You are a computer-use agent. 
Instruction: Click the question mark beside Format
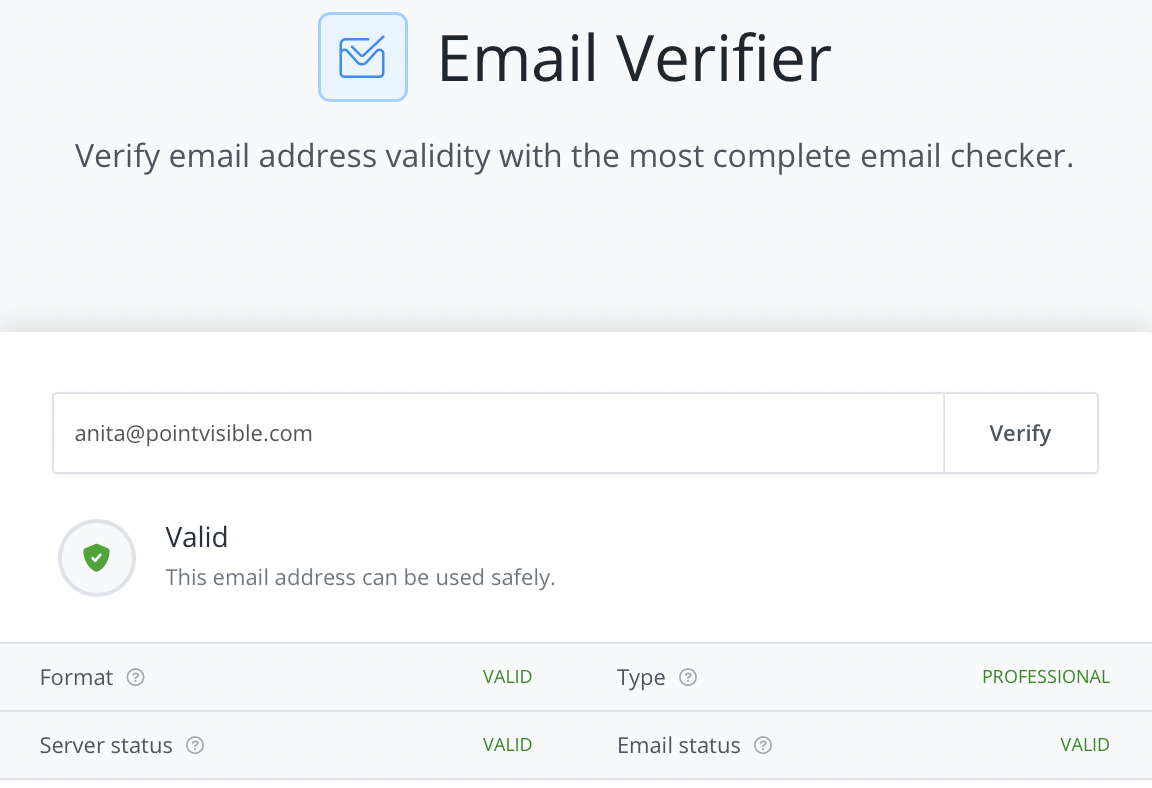point(136,677)
